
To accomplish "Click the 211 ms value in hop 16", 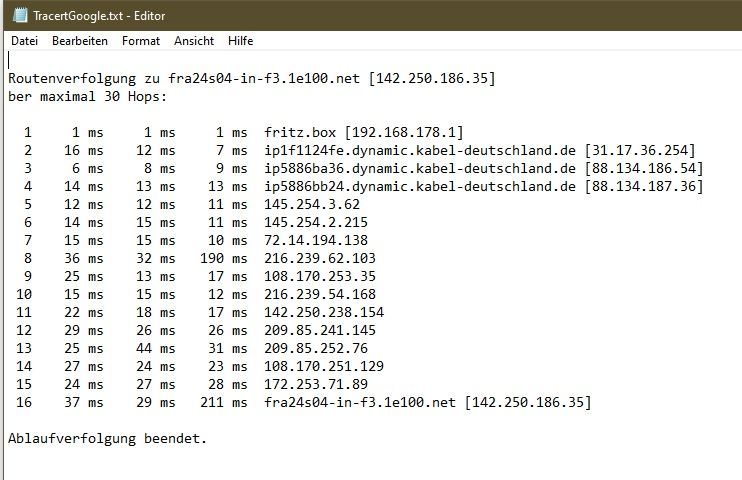I will (x=224, y=402).
